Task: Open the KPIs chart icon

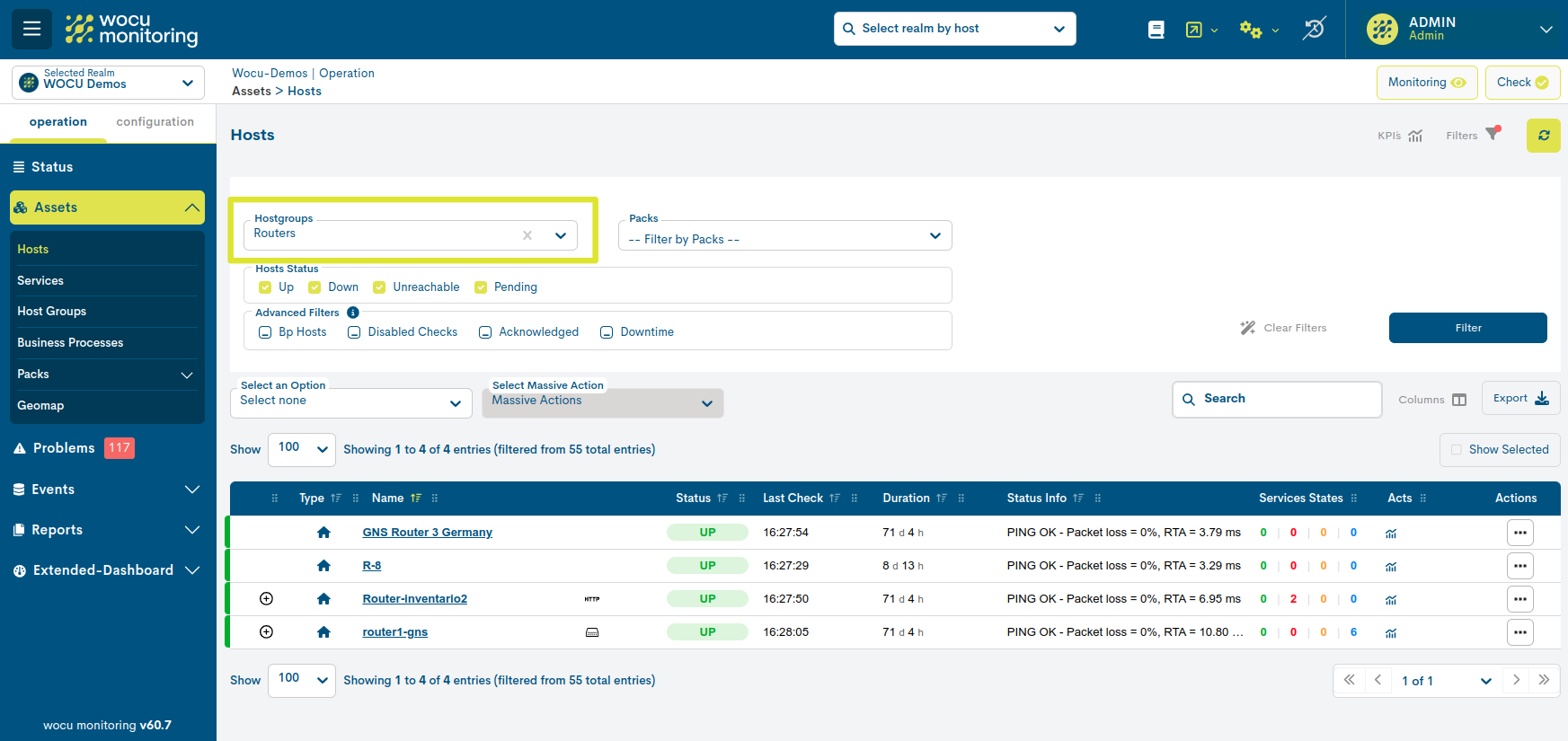Action: 1415,136
